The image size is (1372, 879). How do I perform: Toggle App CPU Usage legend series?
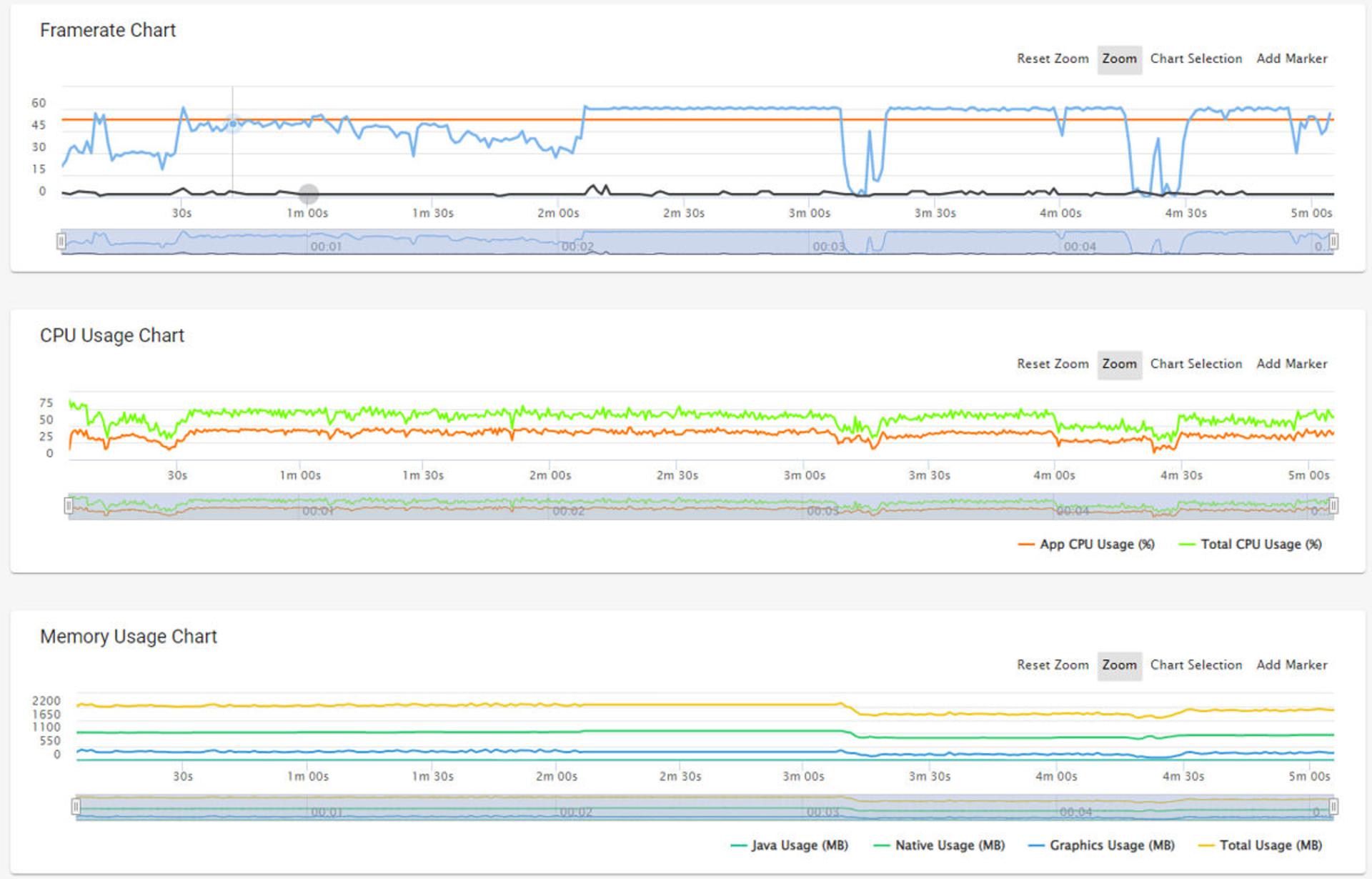pyautogui.click(x=1086, y=545)
